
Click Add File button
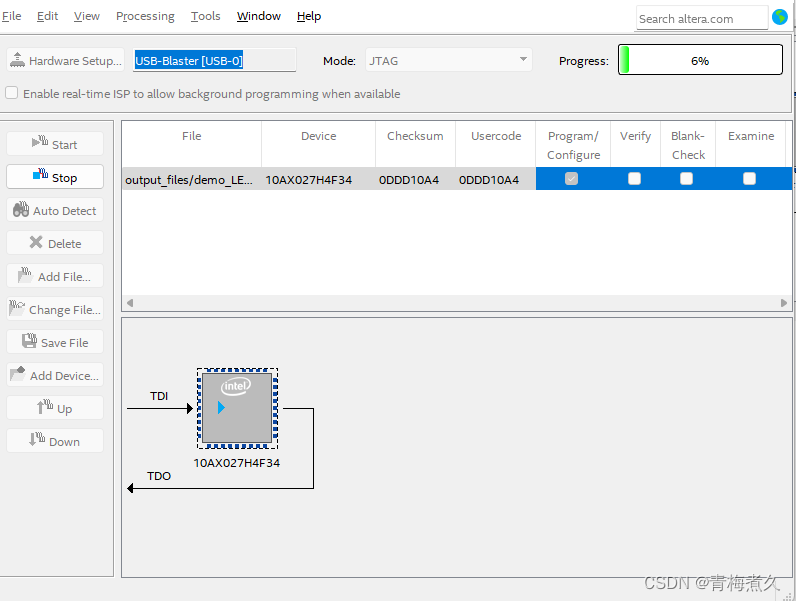55,276
